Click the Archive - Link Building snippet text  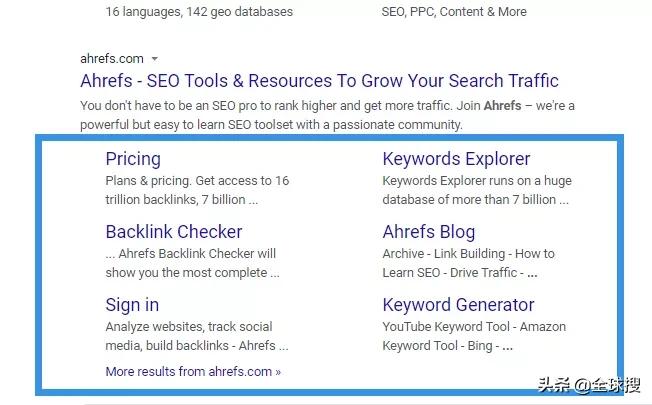point(468,263)
